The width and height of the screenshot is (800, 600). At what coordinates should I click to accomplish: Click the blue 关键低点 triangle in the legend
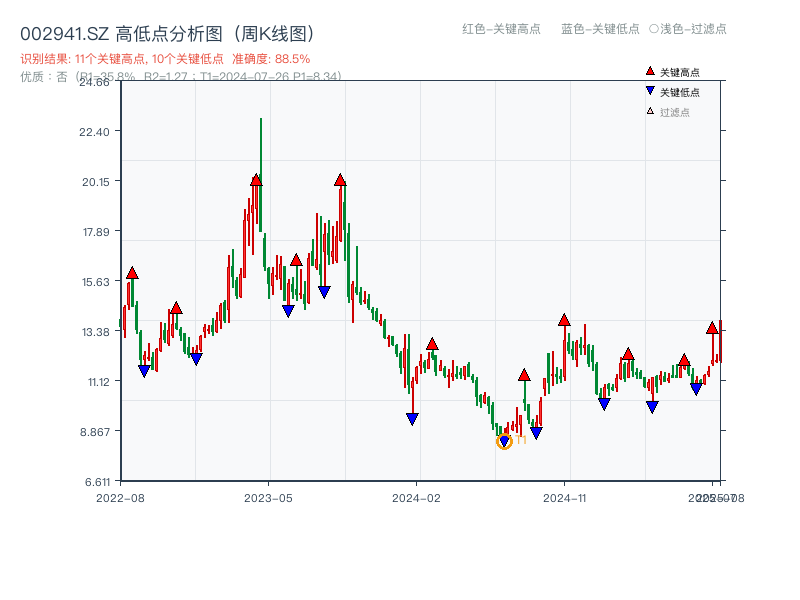pyautogui.click(x=649, y=90)
